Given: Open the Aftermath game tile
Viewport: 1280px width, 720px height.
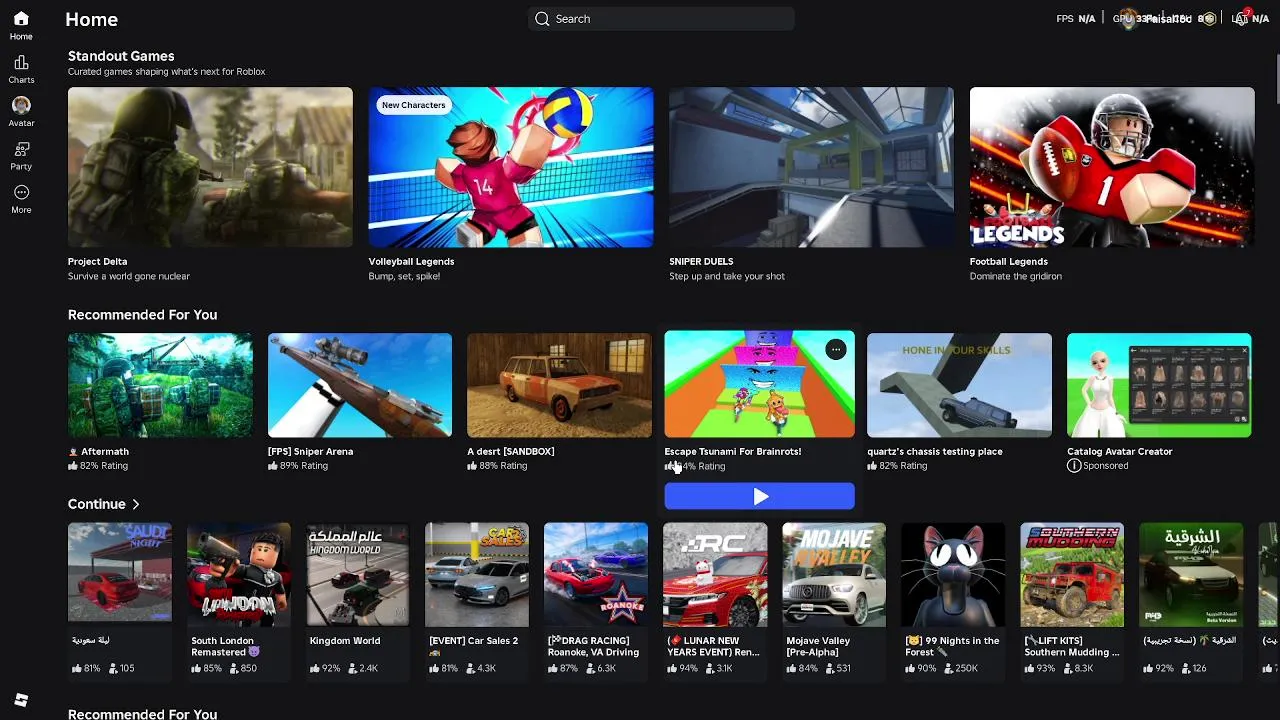Looking at the screenshot, I should pos(160,386).
